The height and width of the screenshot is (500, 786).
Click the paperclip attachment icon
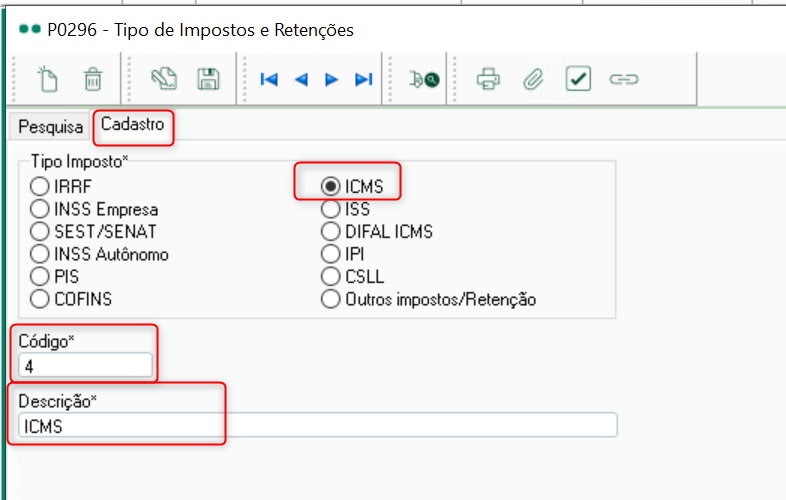point(533,79)
